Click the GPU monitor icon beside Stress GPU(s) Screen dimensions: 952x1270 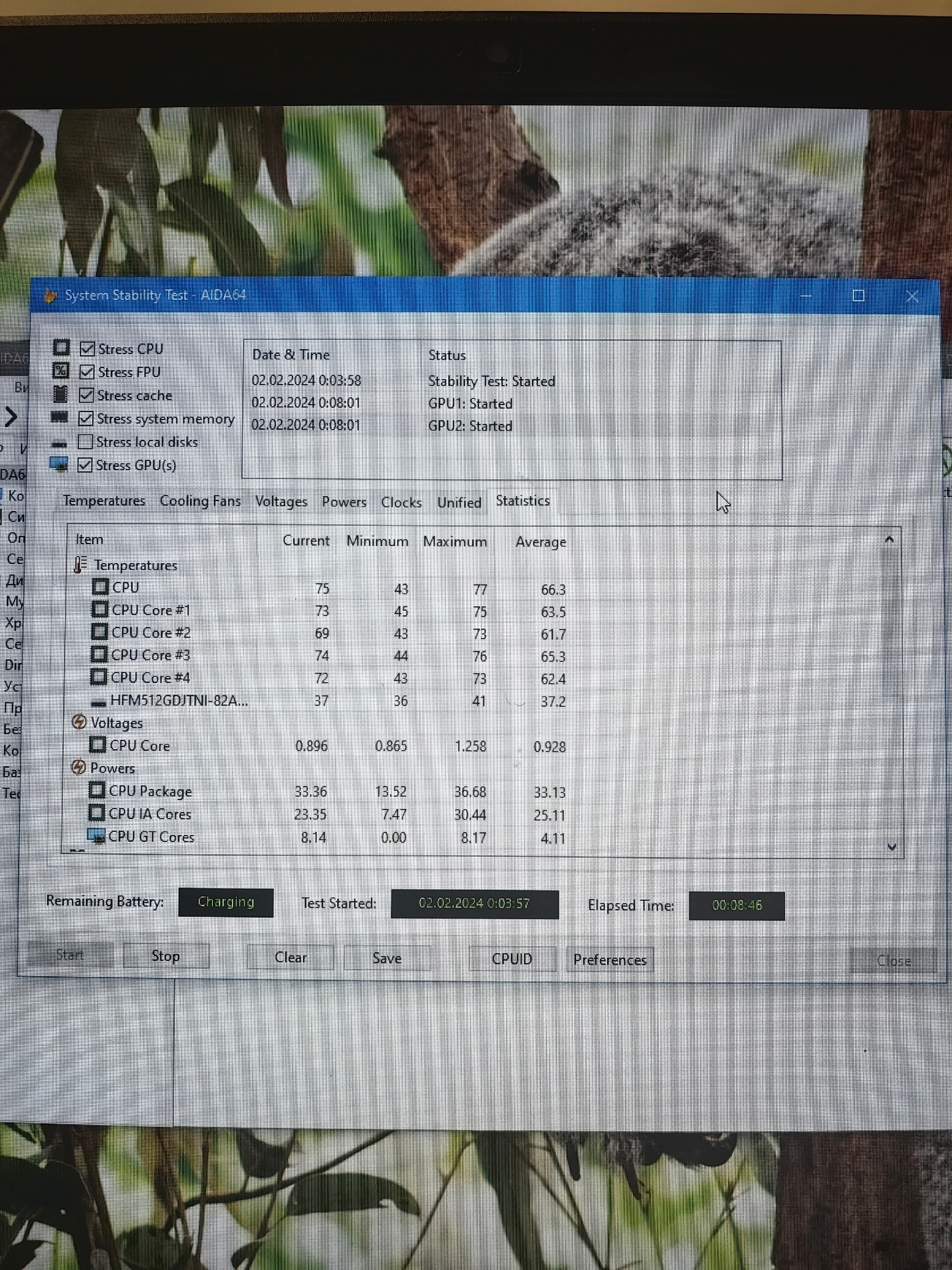(x=59, y=464)
